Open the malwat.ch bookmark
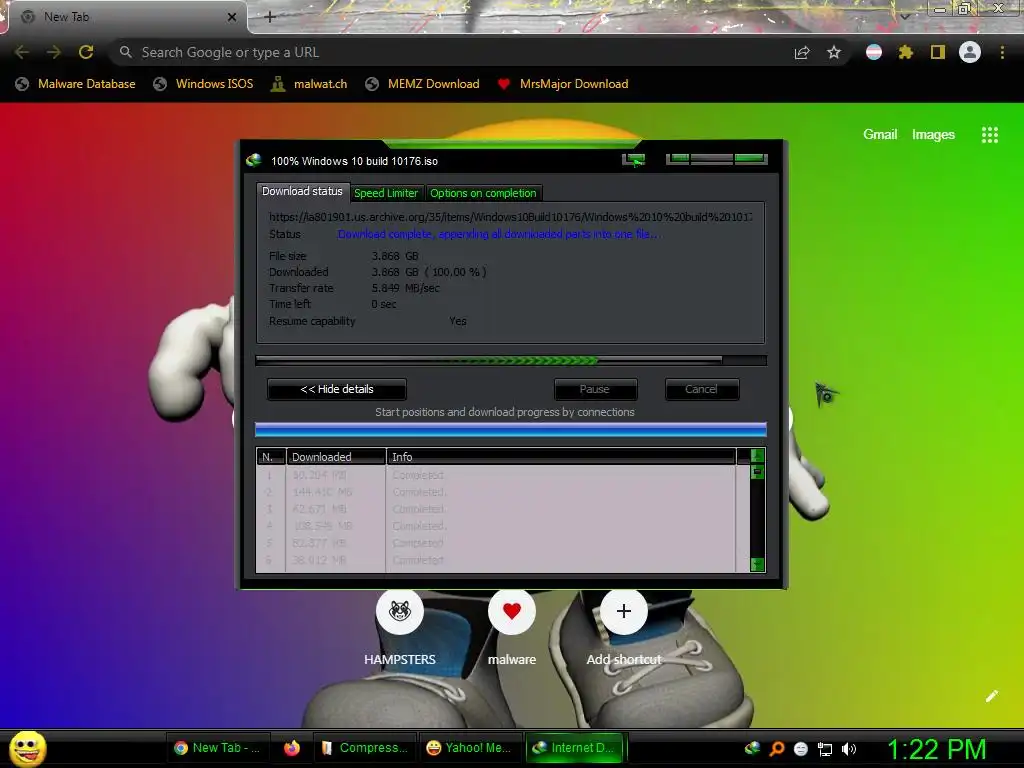Viewport: 1024px width, 768px height. click(x=309, y=84)
